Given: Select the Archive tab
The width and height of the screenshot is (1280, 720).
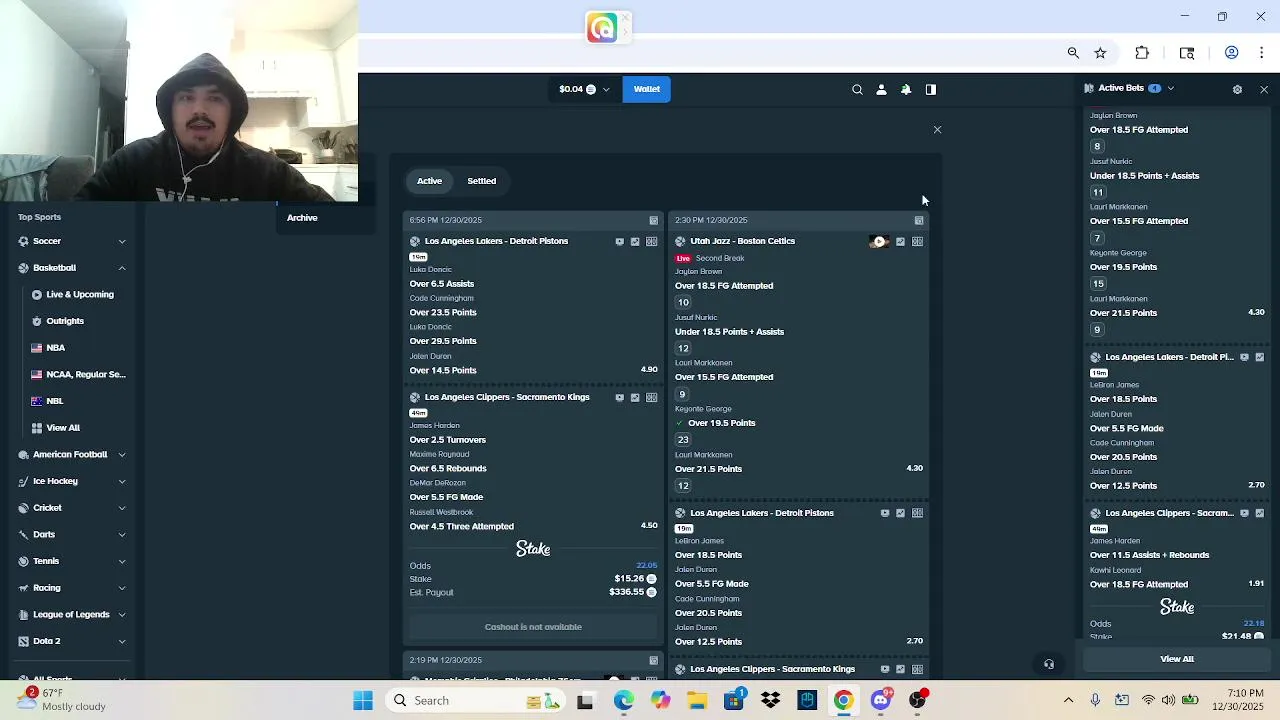Looking at the screenshot, I should 302,218.
